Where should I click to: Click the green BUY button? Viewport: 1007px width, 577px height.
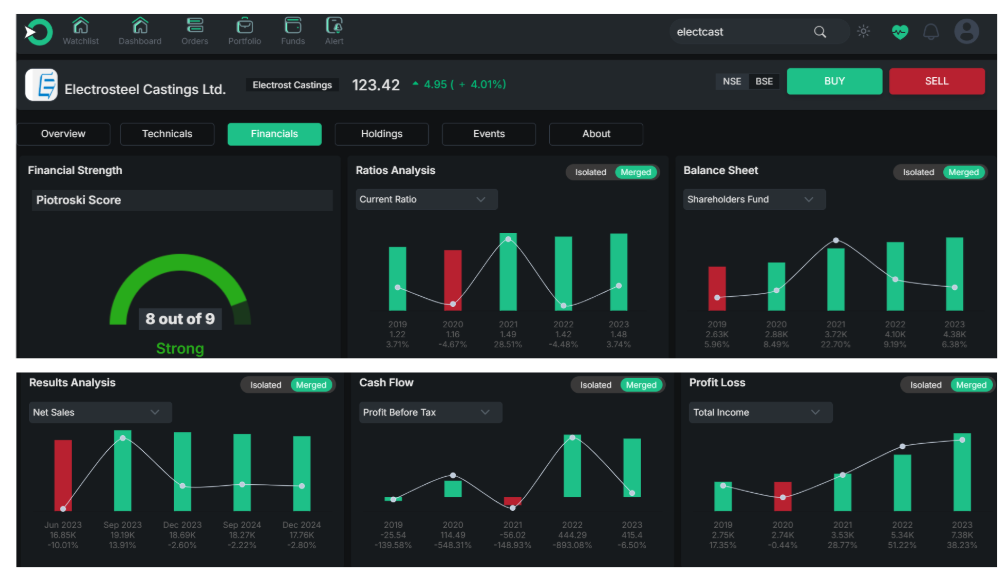(834, 81)
